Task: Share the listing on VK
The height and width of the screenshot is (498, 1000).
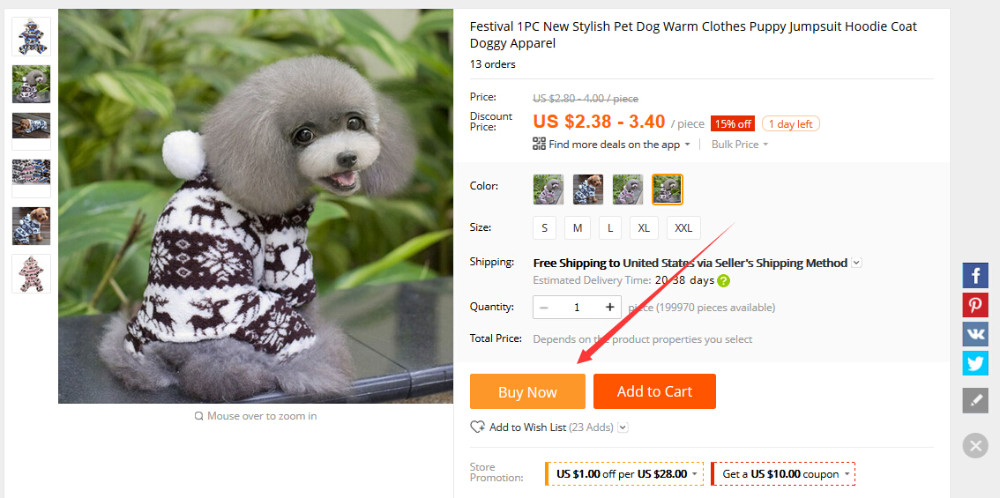Action: click(975, 334)
